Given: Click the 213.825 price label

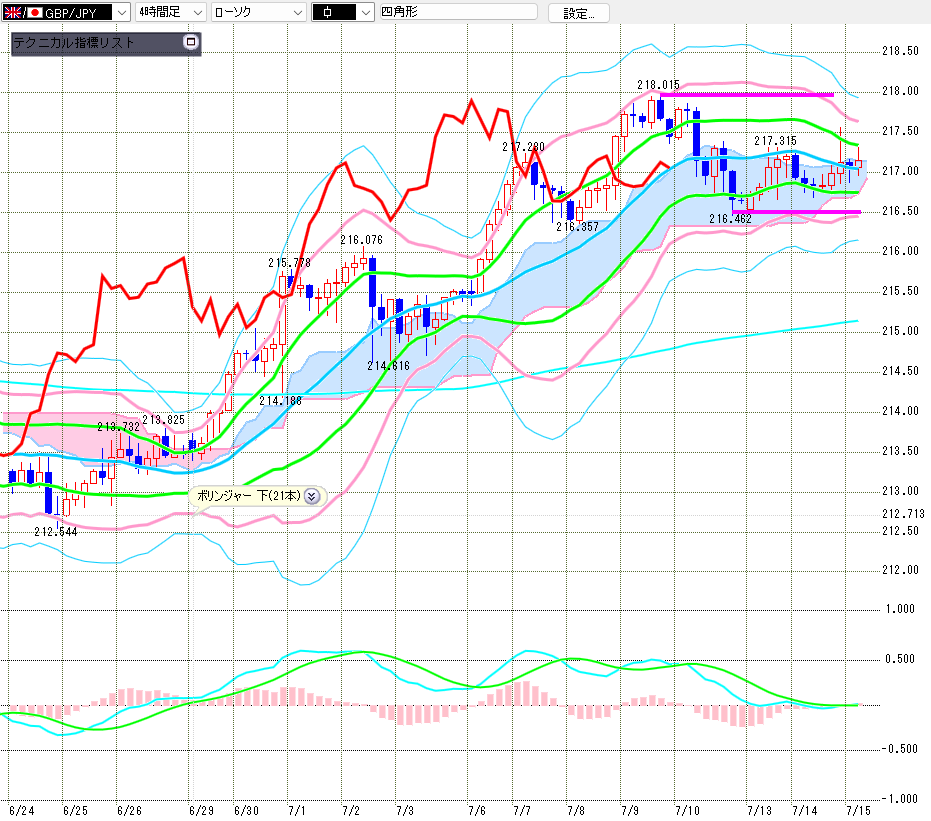Looking at the screenshot, I should 163,420.
